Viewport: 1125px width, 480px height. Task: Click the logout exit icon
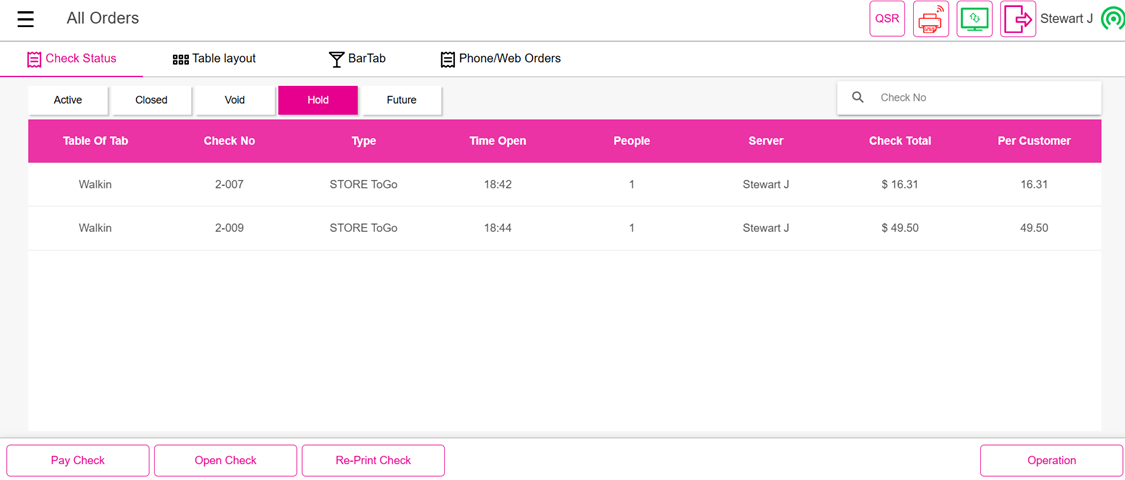click(x=1018, y=19)
